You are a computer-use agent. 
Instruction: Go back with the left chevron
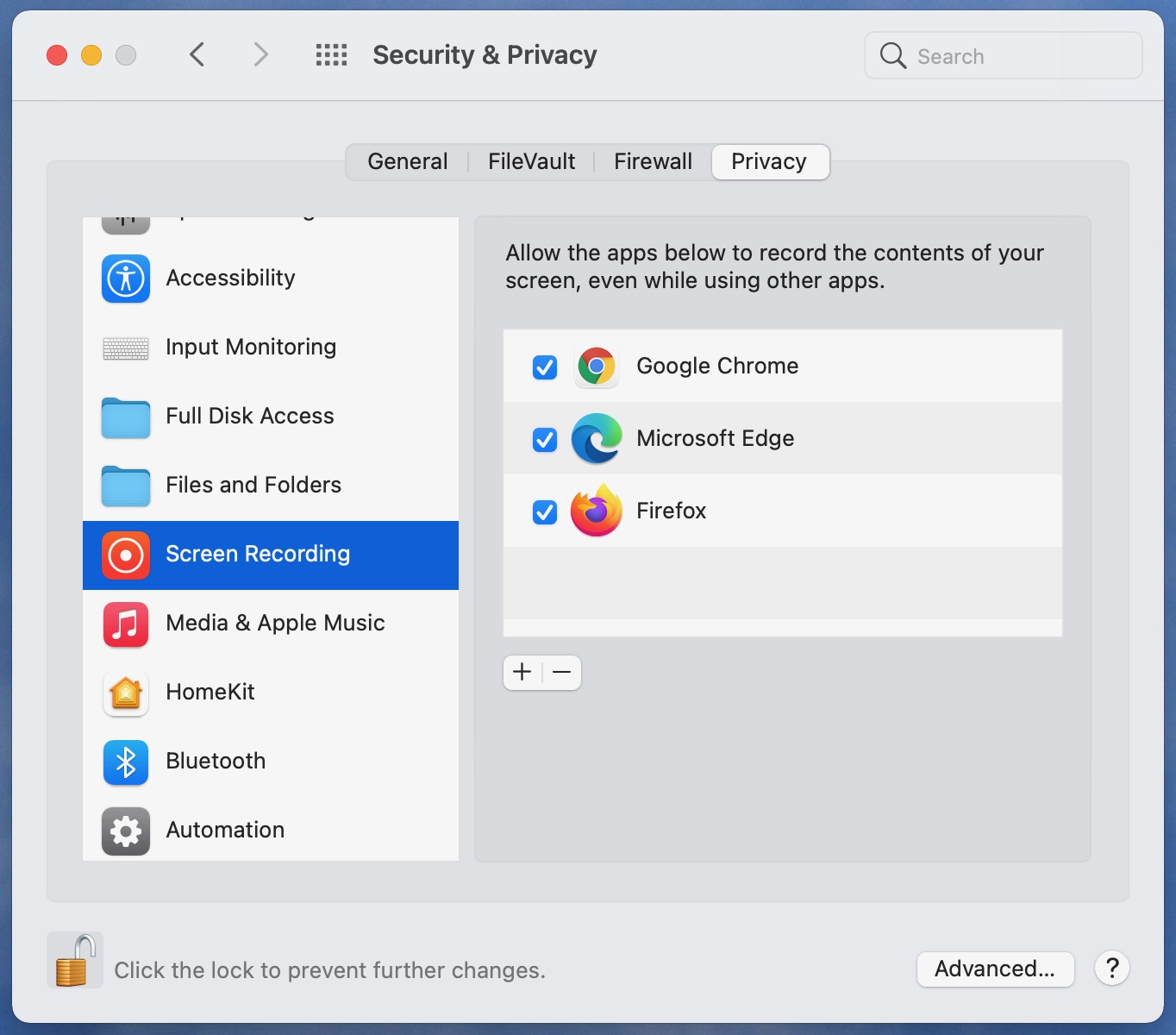(197, 55)
